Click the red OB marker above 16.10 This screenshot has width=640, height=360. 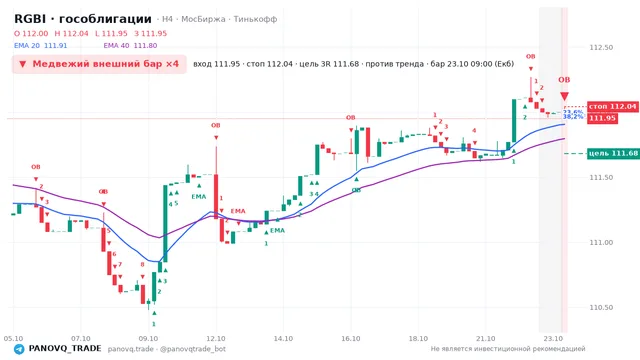[351, 118]
